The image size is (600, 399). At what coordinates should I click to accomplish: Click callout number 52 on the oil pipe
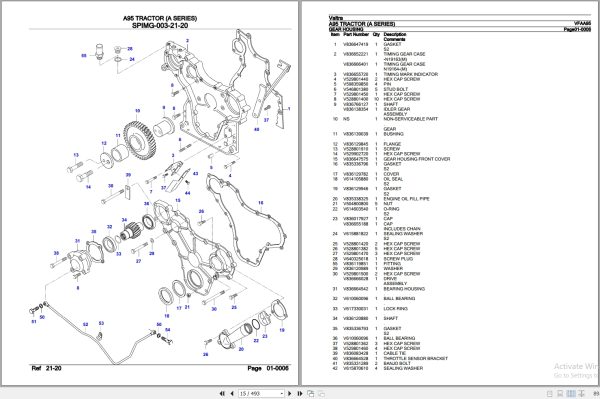(85, 325)
